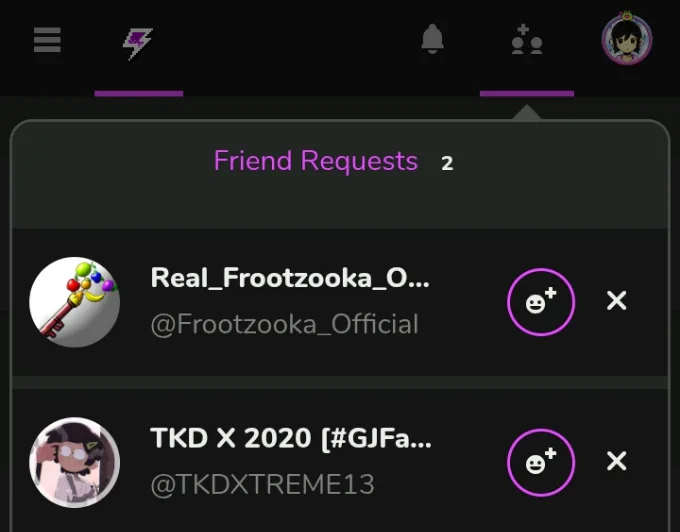Accept Real_Frootzooka's friend request
680x532 pixels.
click(x=541, y=301)
